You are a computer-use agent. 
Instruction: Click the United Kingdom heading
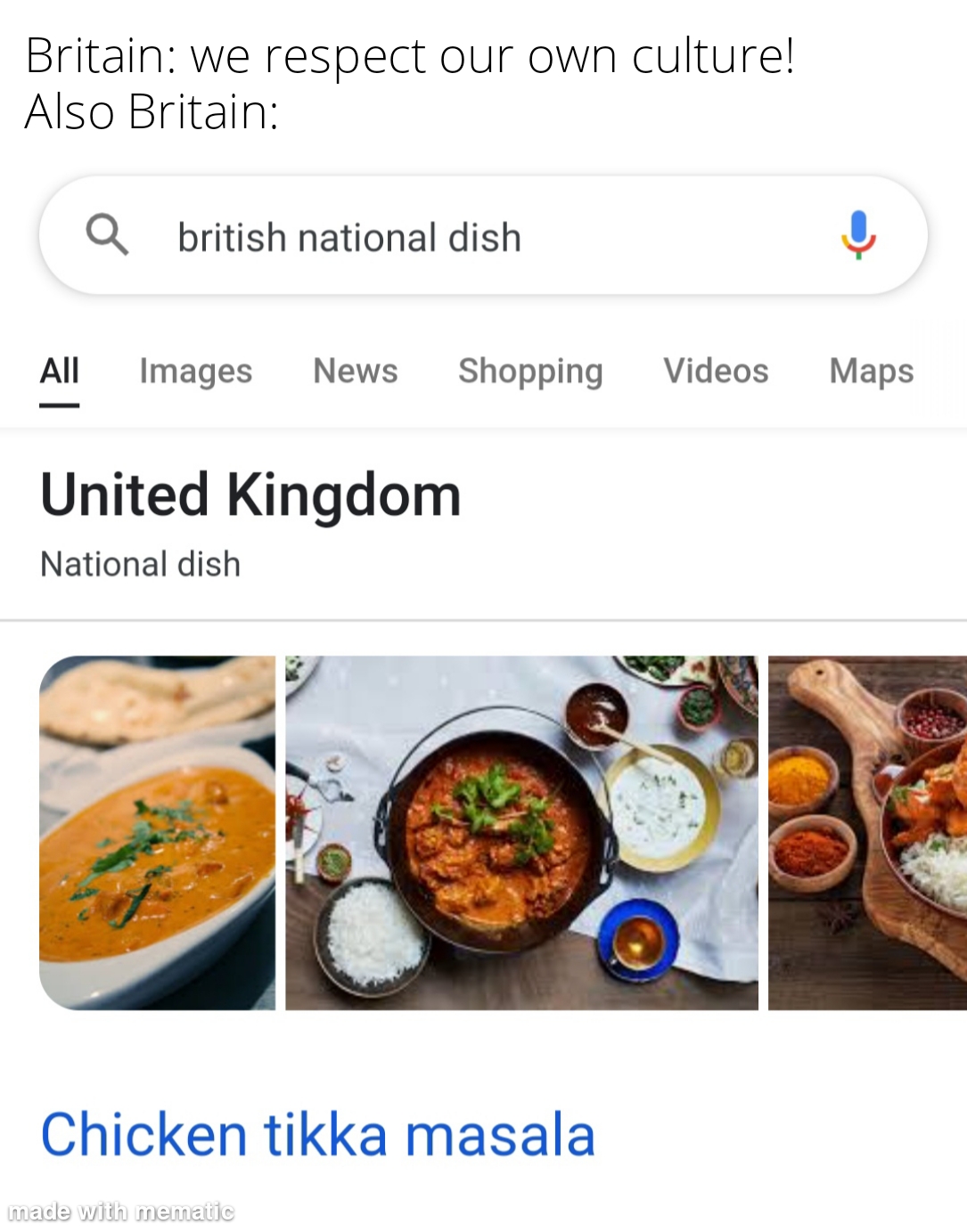click(250, 495)
